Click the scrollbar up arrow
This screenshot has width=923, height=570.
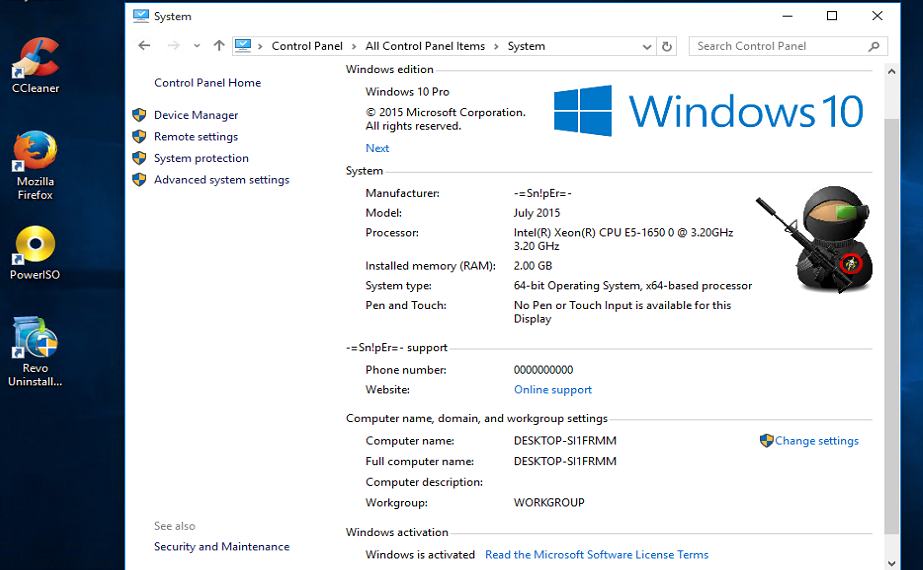pyautogui.click(x=892, y=72)
